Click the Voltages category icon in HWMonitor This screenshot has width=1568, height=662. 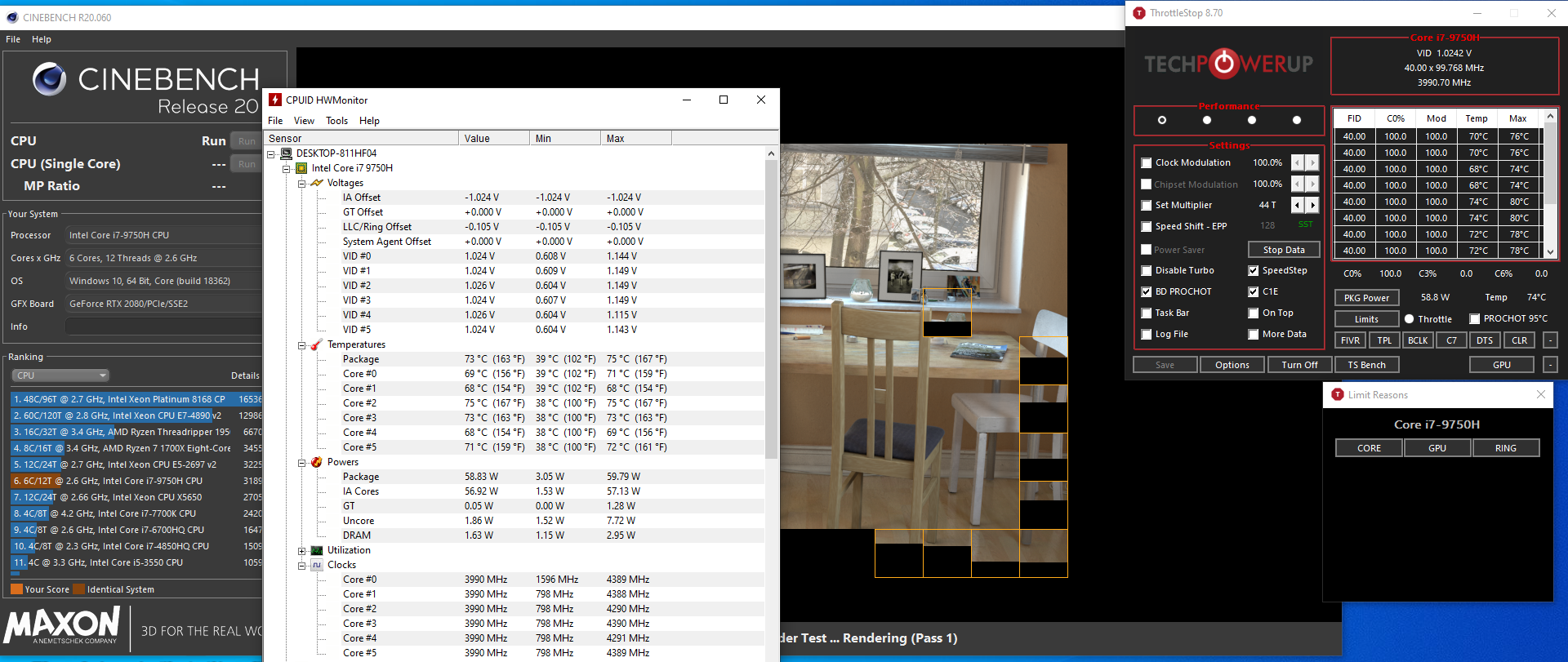(x=317, y=183)
